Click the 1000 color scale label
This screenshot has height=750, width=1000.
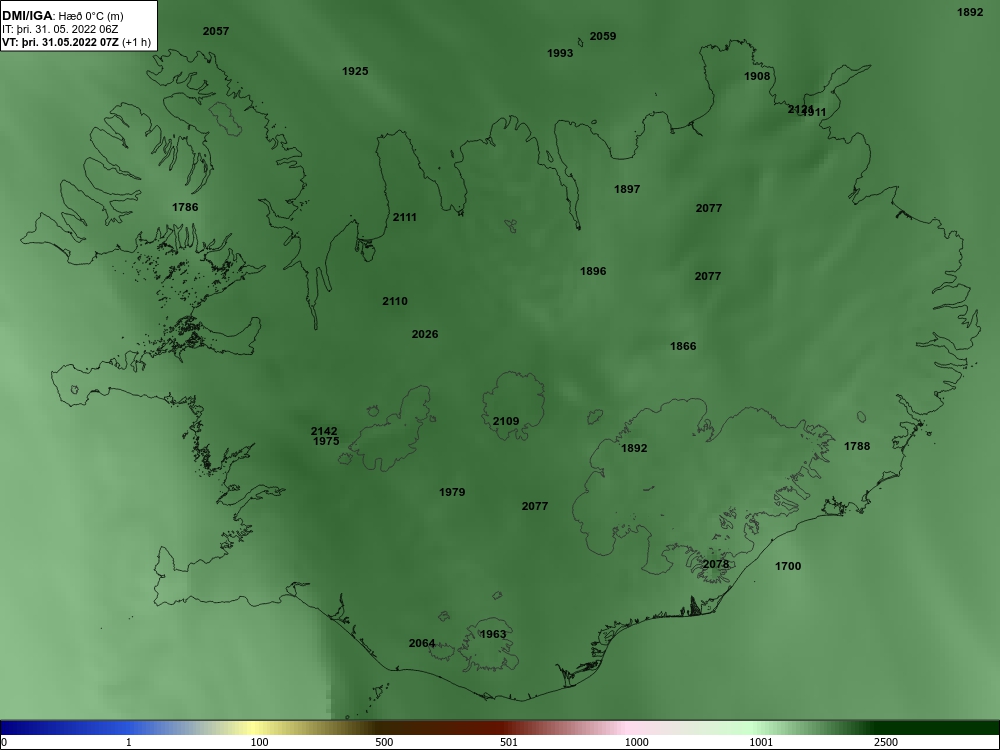pyautogui.click(x=636, y=742)
